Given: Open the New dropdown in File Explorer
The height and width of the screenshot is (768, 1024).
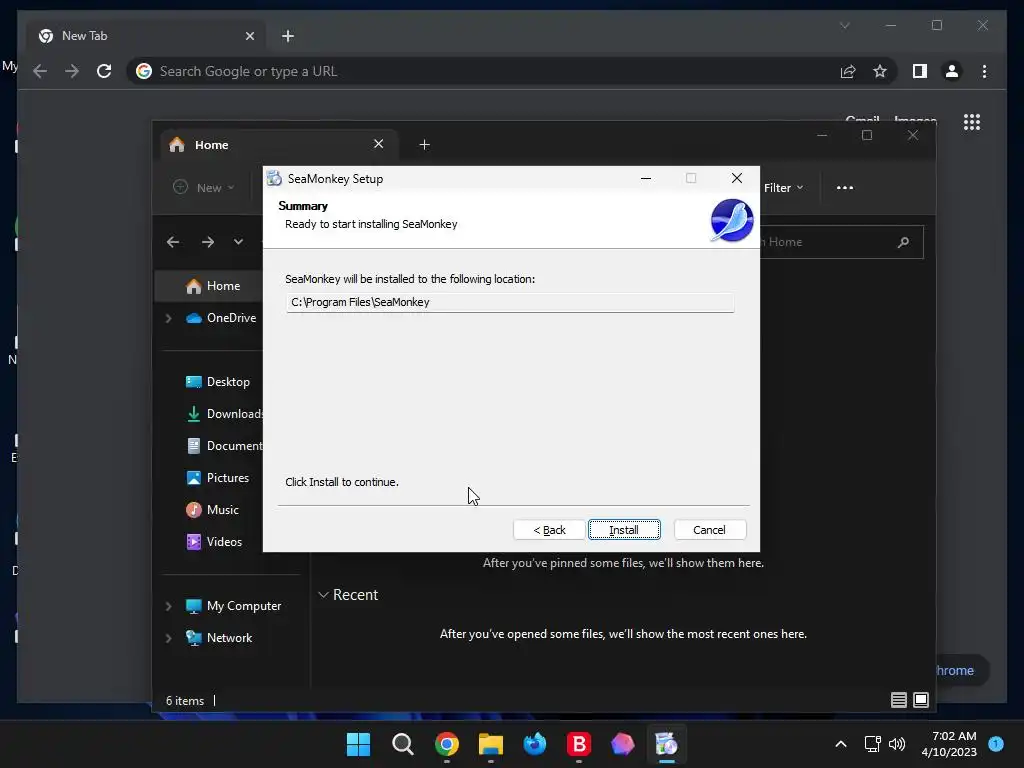Looking at the screenshot, I should click(204, 187).
